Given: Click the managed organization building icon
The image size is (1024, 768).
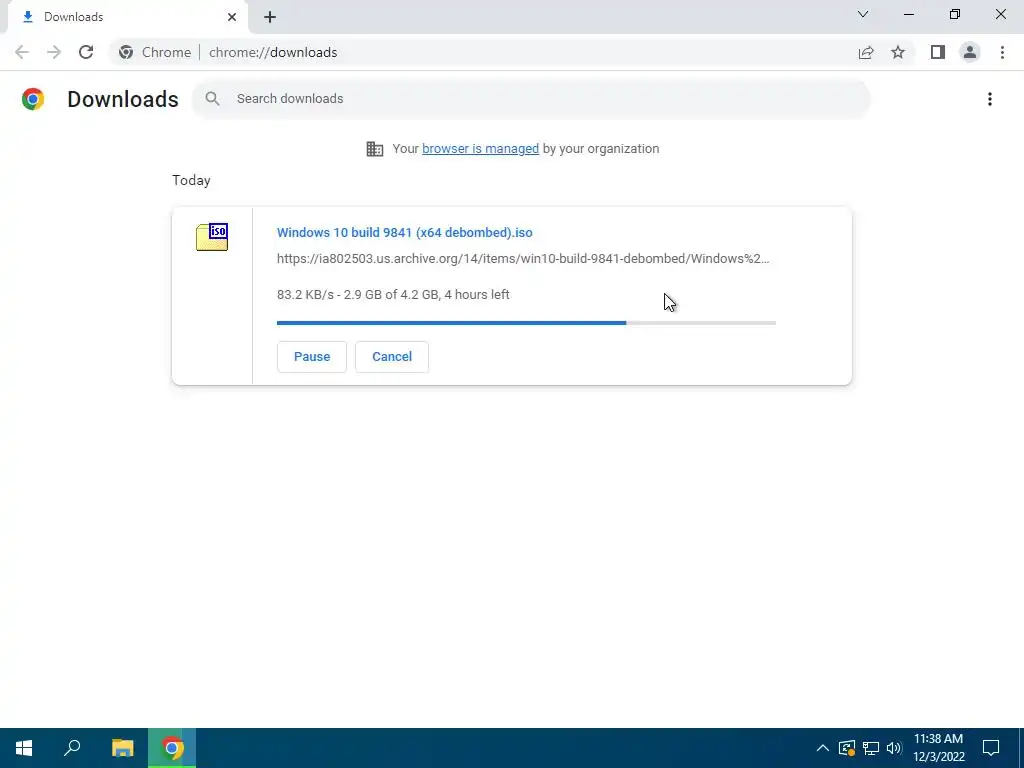Looking at the screenshot, I should [x=375, y=149].
